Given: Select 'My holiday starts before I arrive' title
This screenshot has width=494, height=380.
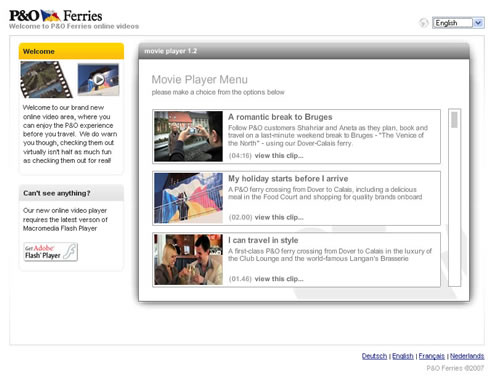Looking at the screenshot, I should [288, 179].
